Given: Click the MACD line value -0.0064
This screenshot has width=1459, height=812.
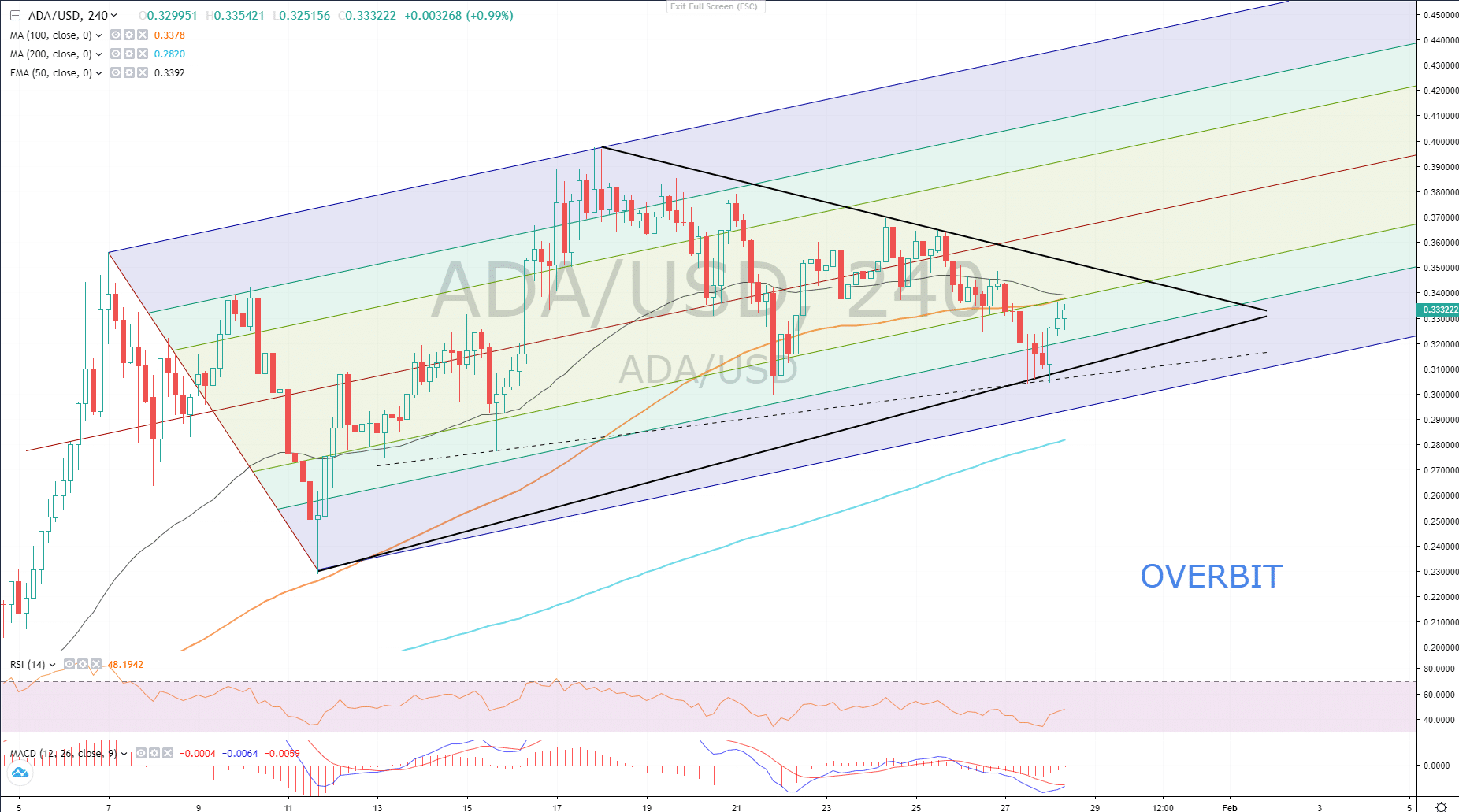Looking at the screenshot, I should point(239,754).
